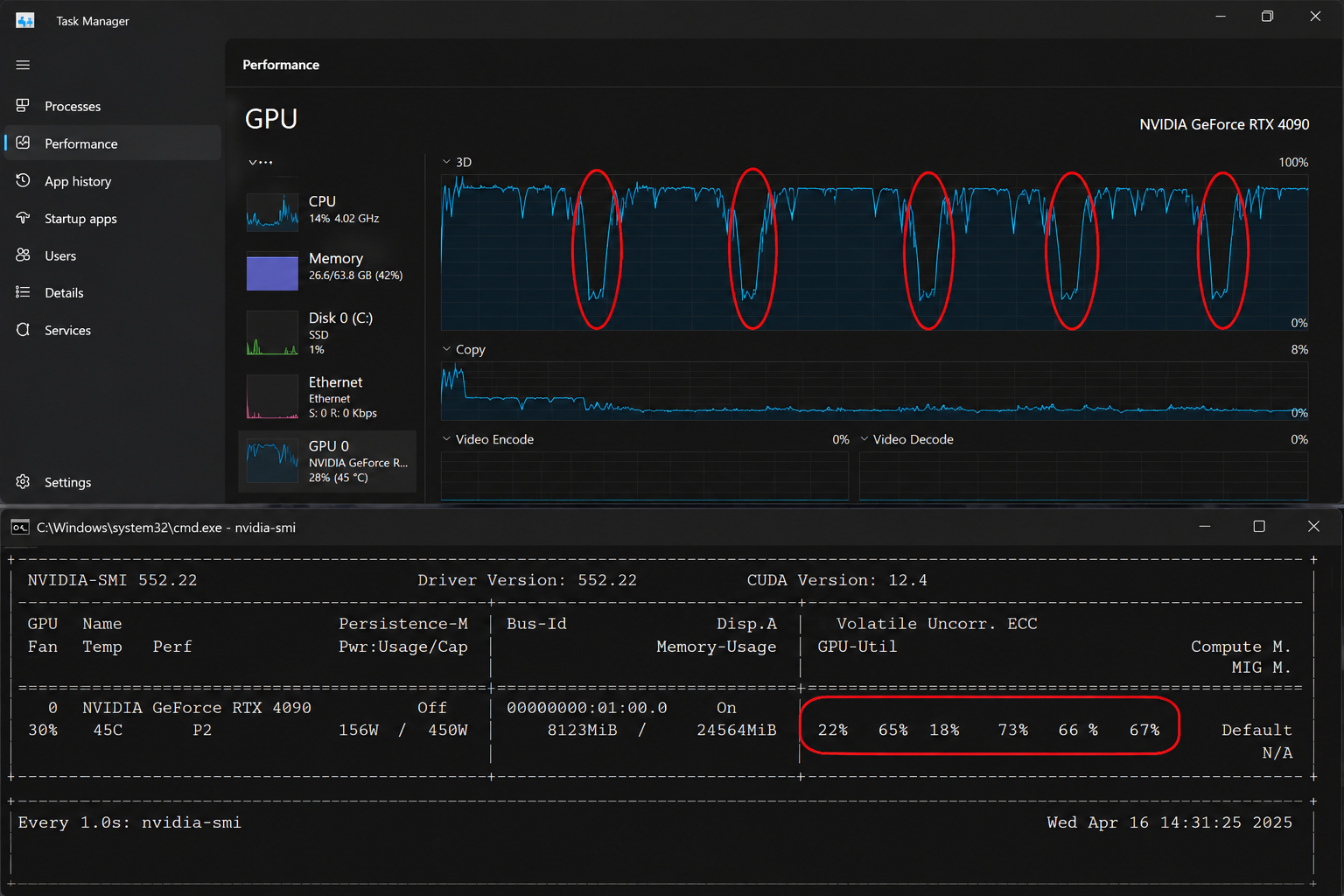Open the Services page
The width and height of the screenshot is (1344, 896).
click(x=113, y=330)
